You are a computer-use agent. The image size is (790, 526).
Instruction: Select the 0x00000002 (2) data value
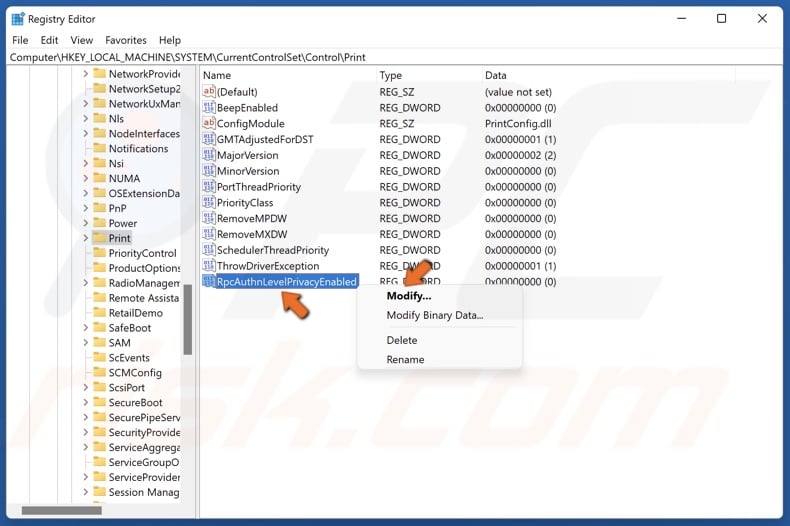coord(520,155)
